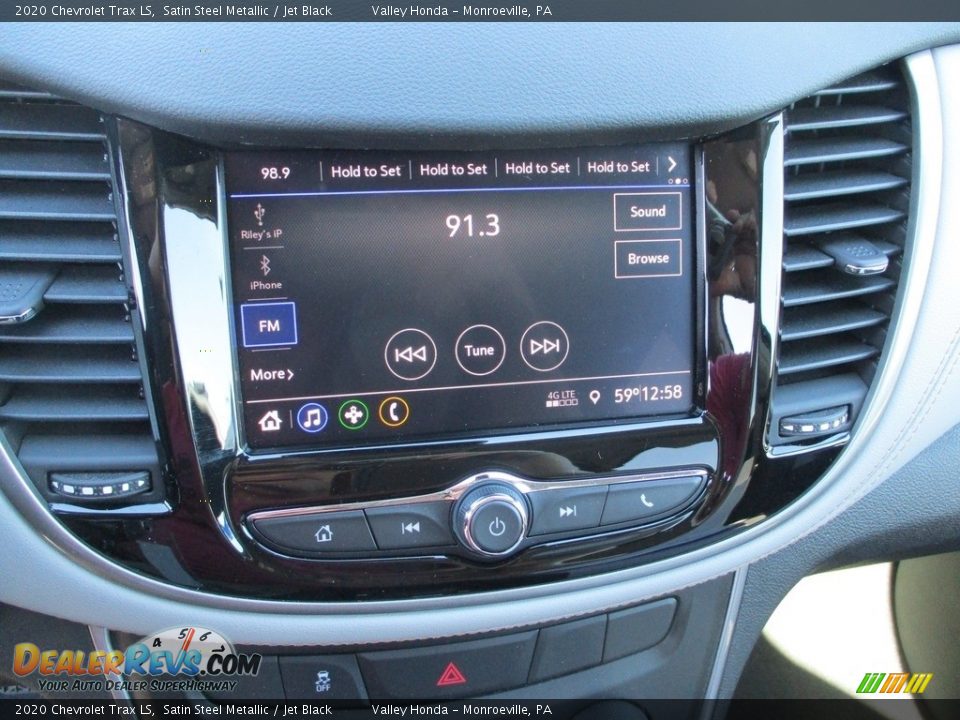Tap the on-screen Home icon
Image resolution: width=960 pixels, height=720 pixels.
(x=270, y=420)
